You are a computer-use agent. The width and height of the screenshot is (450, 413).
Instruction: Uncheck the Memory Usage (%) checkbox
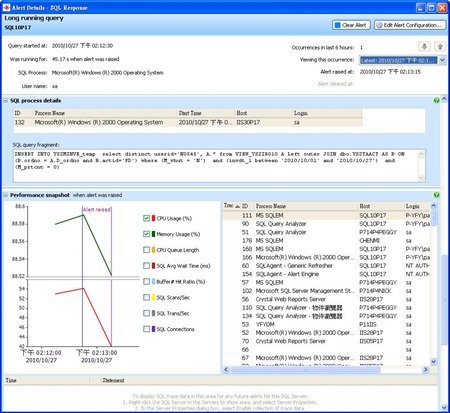coord(146,234)
